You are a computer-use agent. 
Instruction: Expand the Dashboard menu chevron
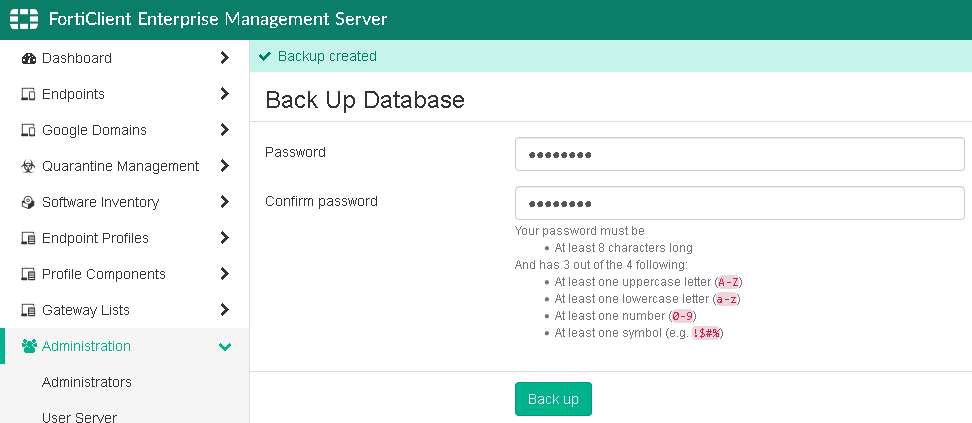coord(225,58)
